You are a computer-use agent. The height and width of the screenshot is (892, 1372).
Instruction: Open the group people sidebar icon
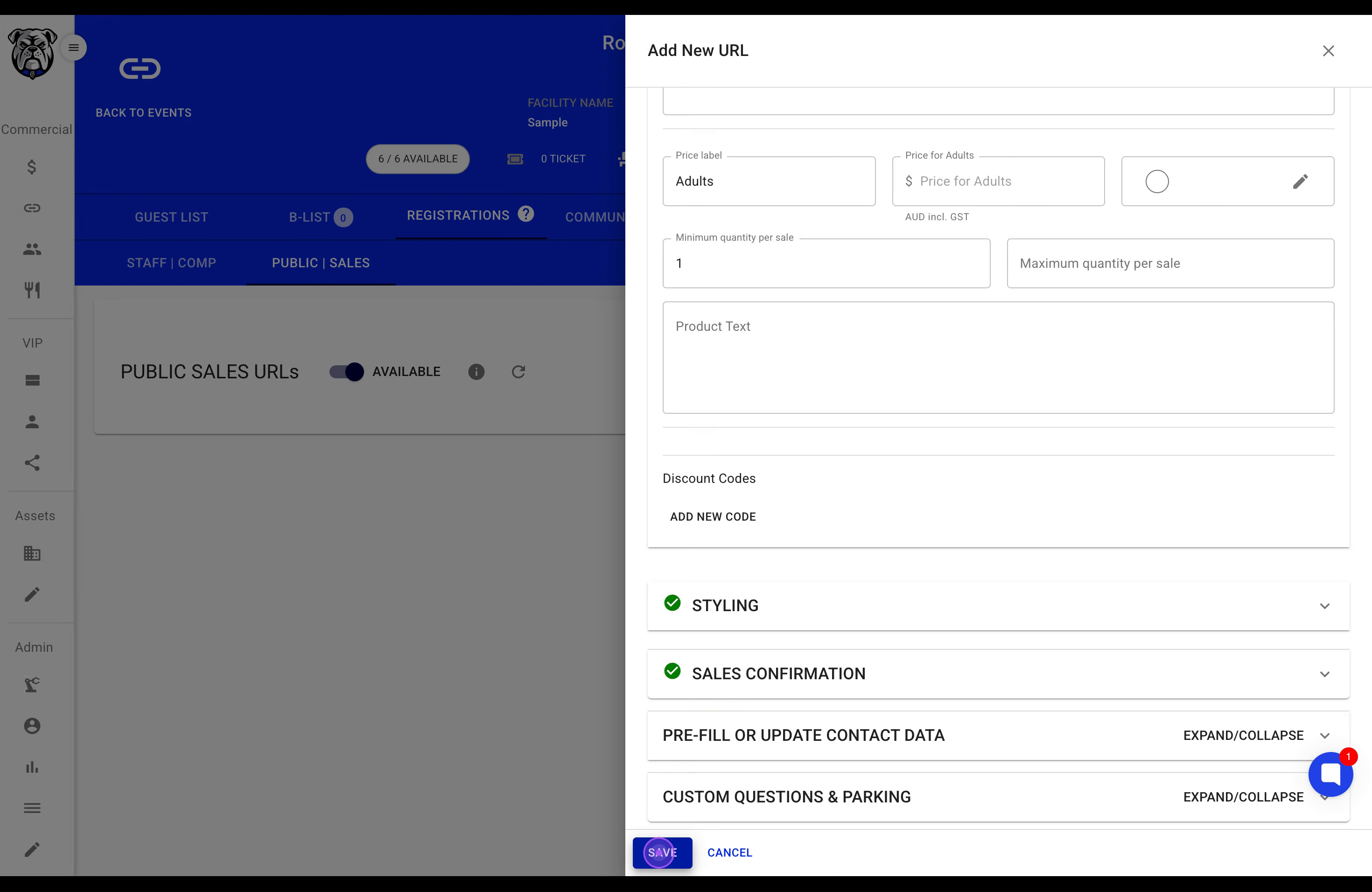32,249
